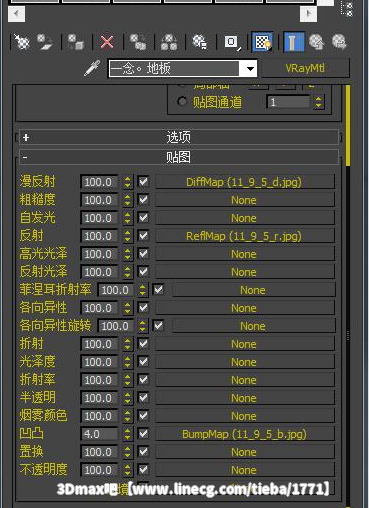
Task: Click the rollout panel vertical scrollbar
Action: coord(348,125)
